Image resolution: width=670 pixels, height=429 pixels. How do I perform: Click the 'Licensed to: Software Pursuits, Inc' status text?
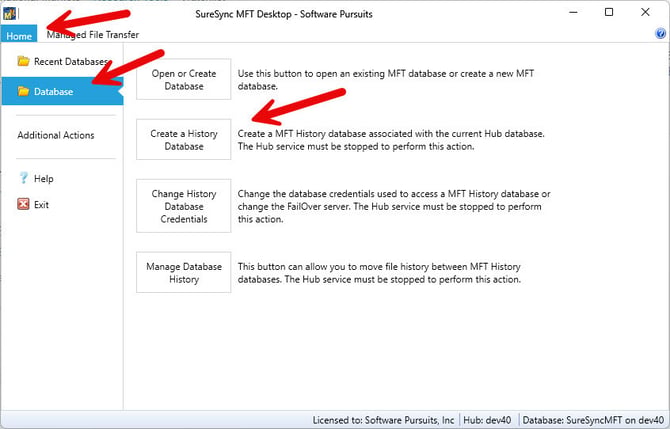click(x=383, y=420)
